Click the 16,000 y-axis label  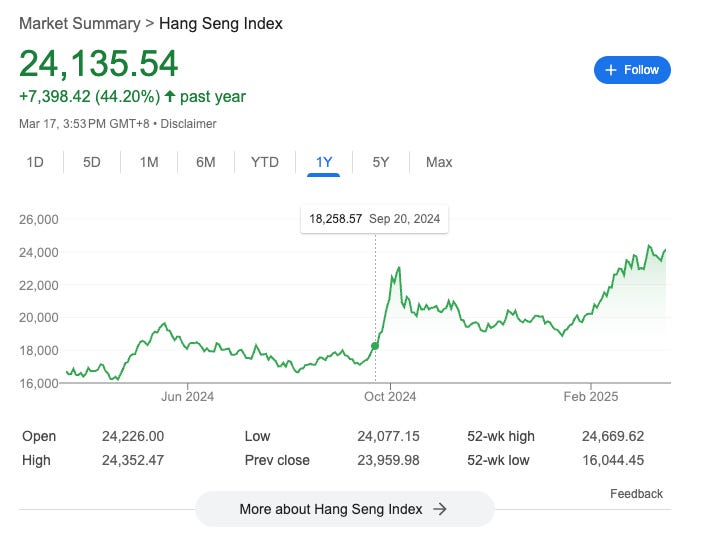[39, 383]
